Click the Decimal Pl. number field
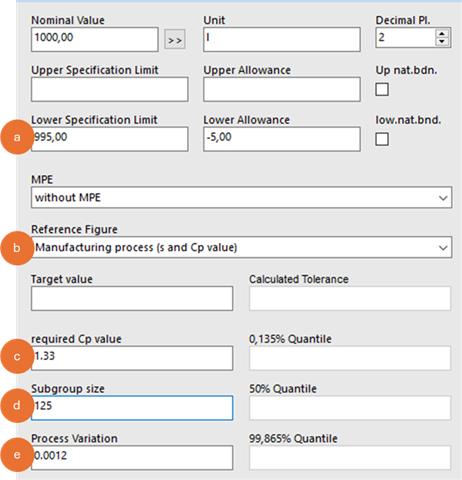Viewport: 462px width, 480px height. [406, 38]
